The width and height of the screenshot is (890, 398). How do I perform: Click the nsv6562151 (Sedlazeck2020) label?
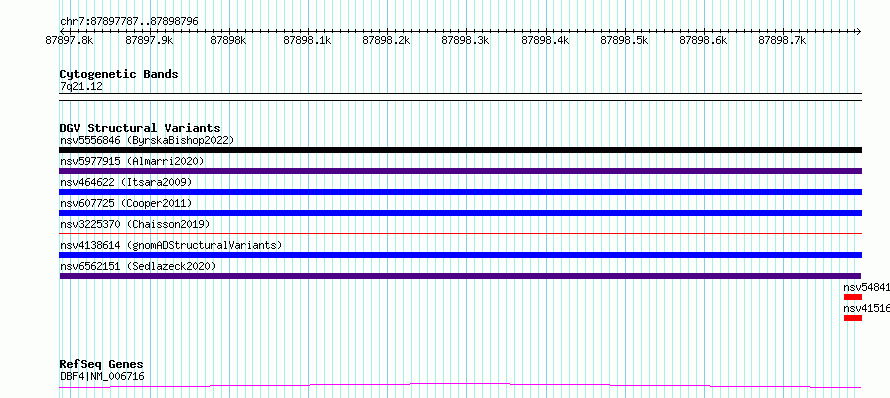pos(138,266)
